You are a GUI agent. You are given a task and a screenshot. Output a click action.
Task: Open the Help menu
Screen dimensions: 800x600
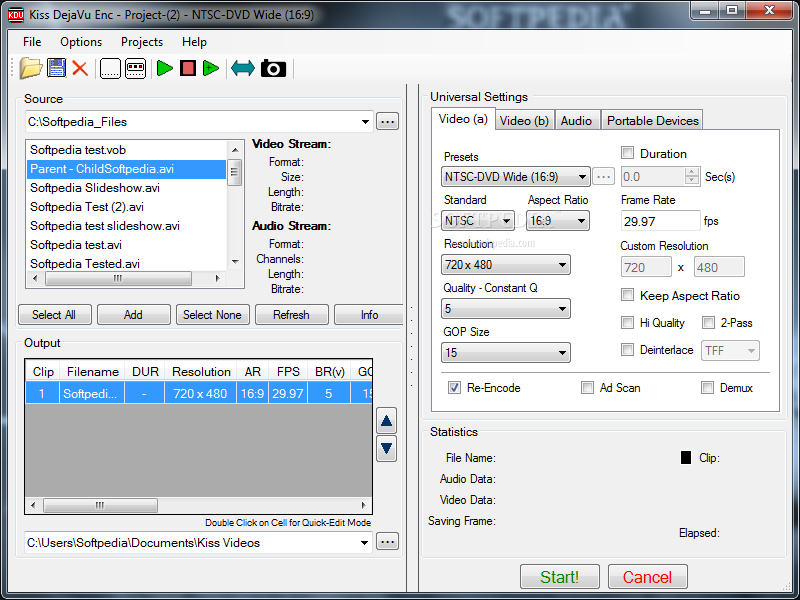pyautogui.click(x=194, y=42)
